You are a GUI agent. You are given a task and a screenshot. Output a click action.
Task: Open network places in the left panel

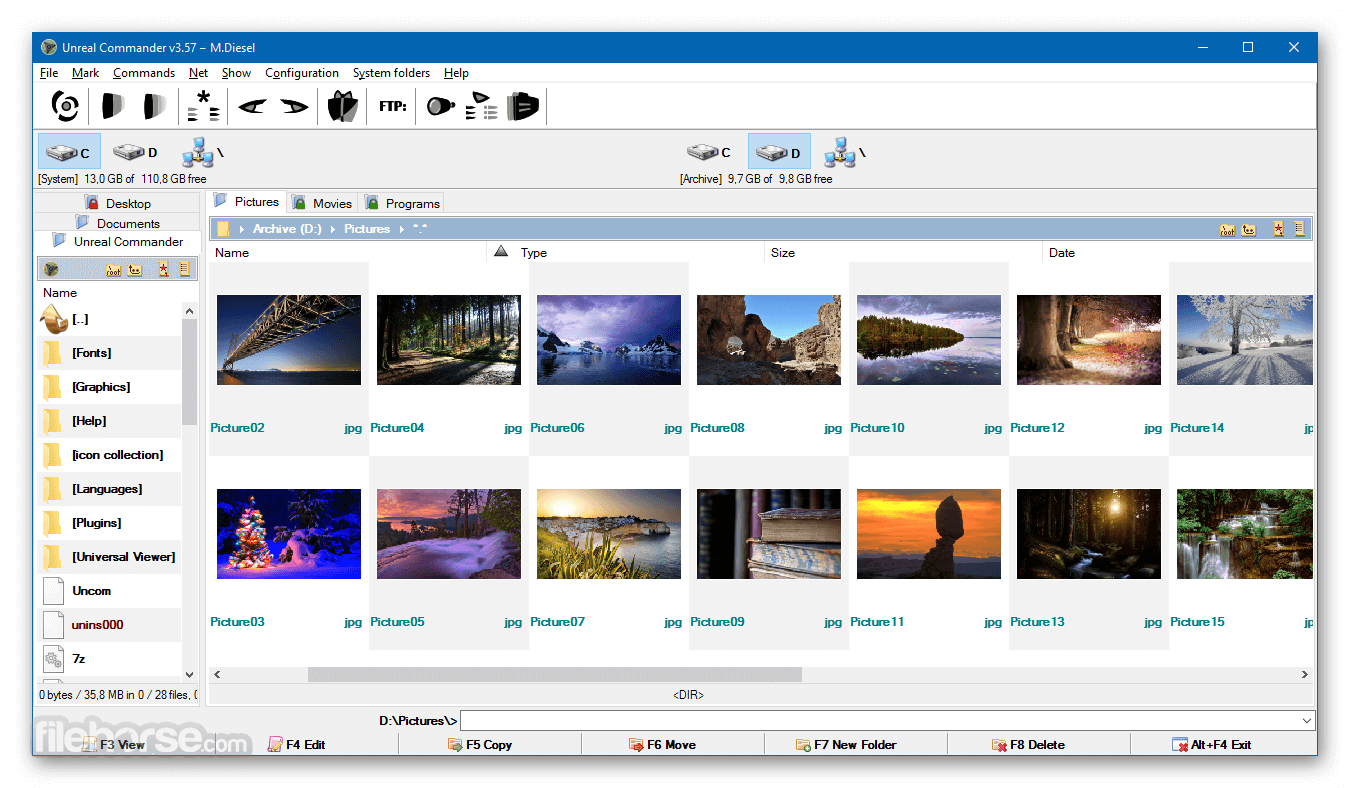[x=202, y=152]
